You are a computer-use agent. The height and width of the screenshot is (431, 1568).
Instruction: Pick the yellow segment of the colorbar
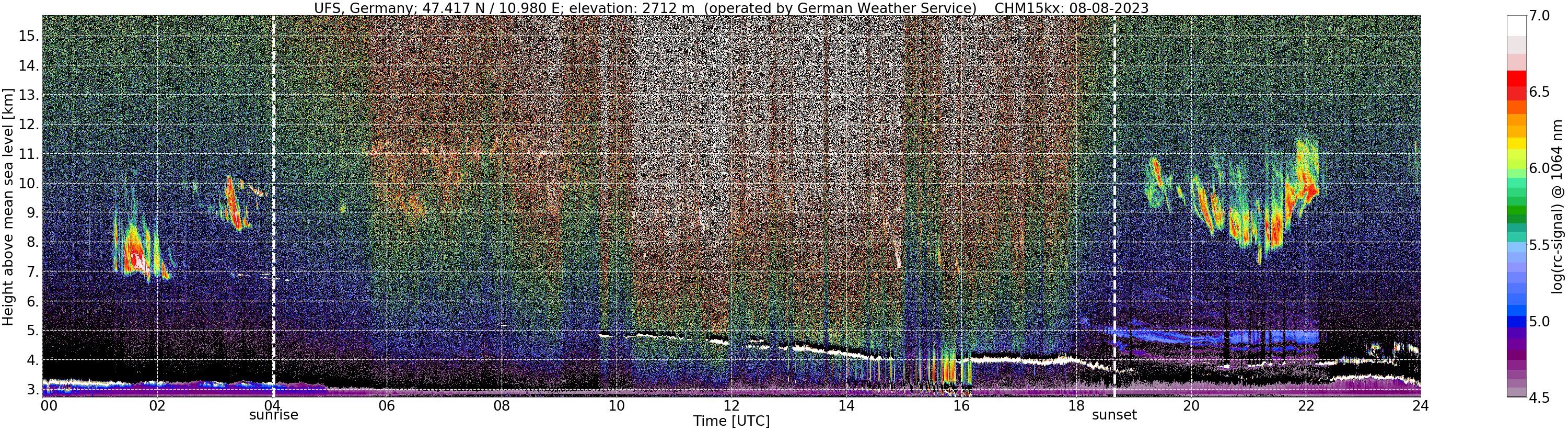click(1516, 144)
